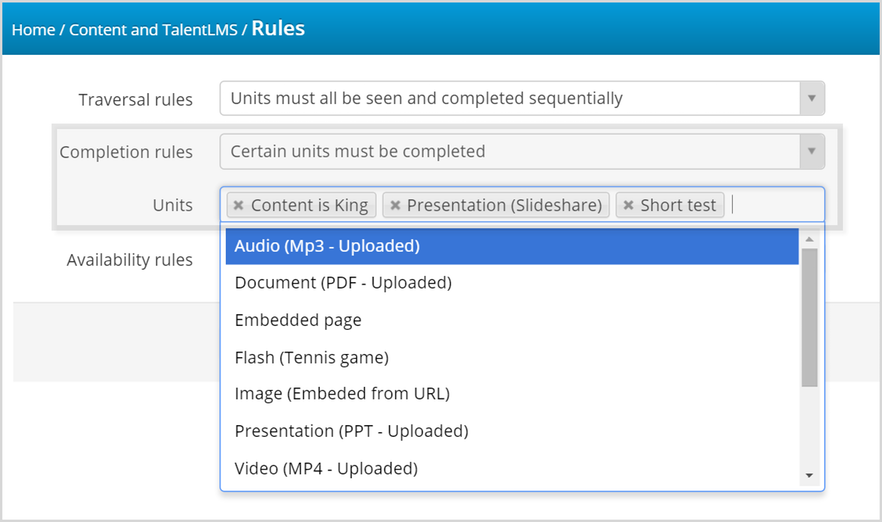Viewport: 882px width, 522px height.
Task: Open the Completion rules dropdown arrow
Action: point(812,151)
